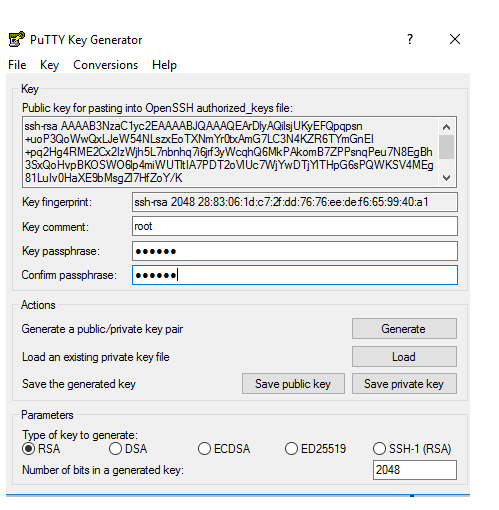The height and width of the screenshot is (510, 499).
Task: Click 'Load an existing private key file' text
Action: (96, 357)
